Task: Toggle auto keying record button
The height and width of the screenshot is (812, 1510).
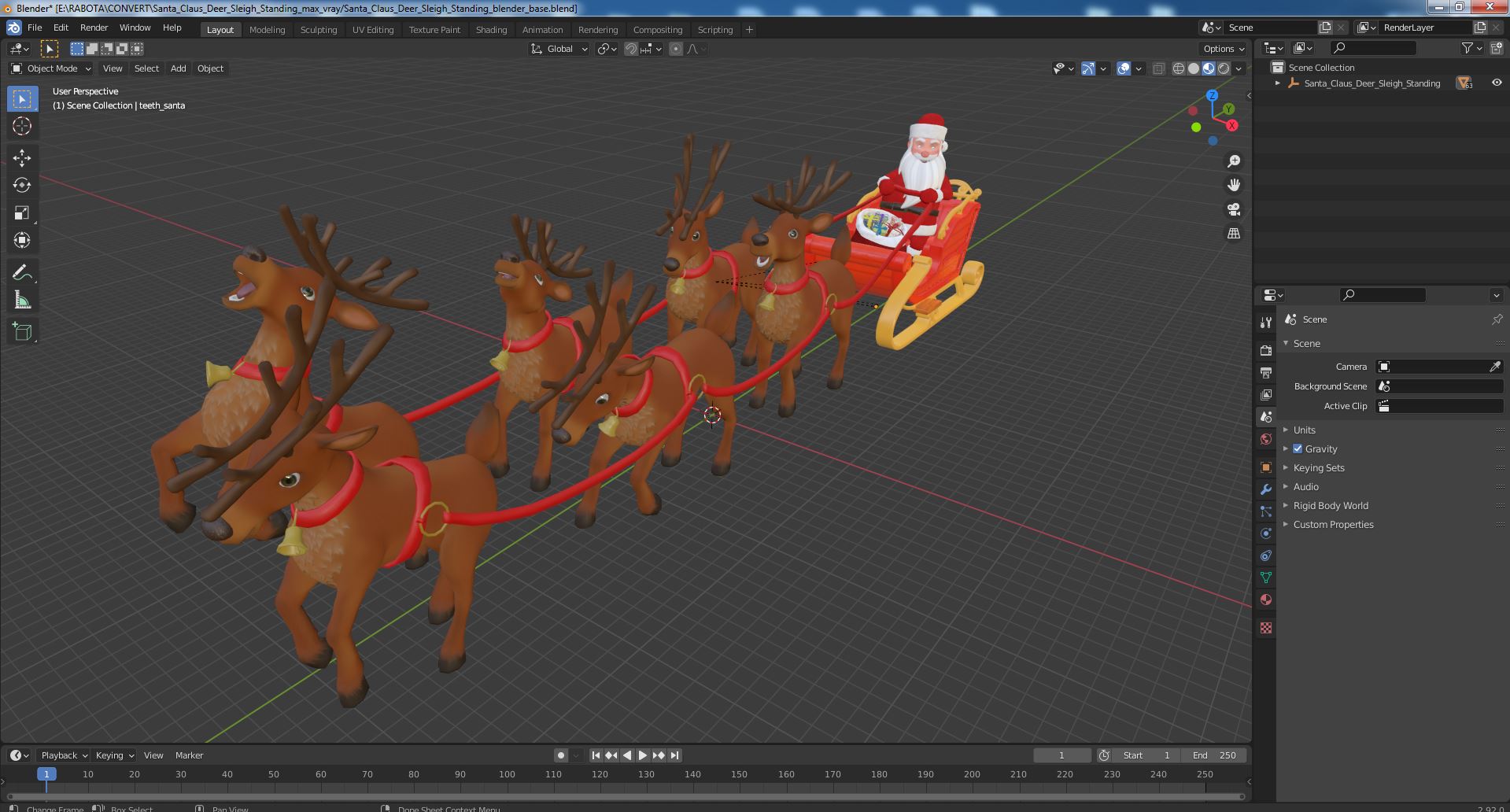Action: [560, 755]
